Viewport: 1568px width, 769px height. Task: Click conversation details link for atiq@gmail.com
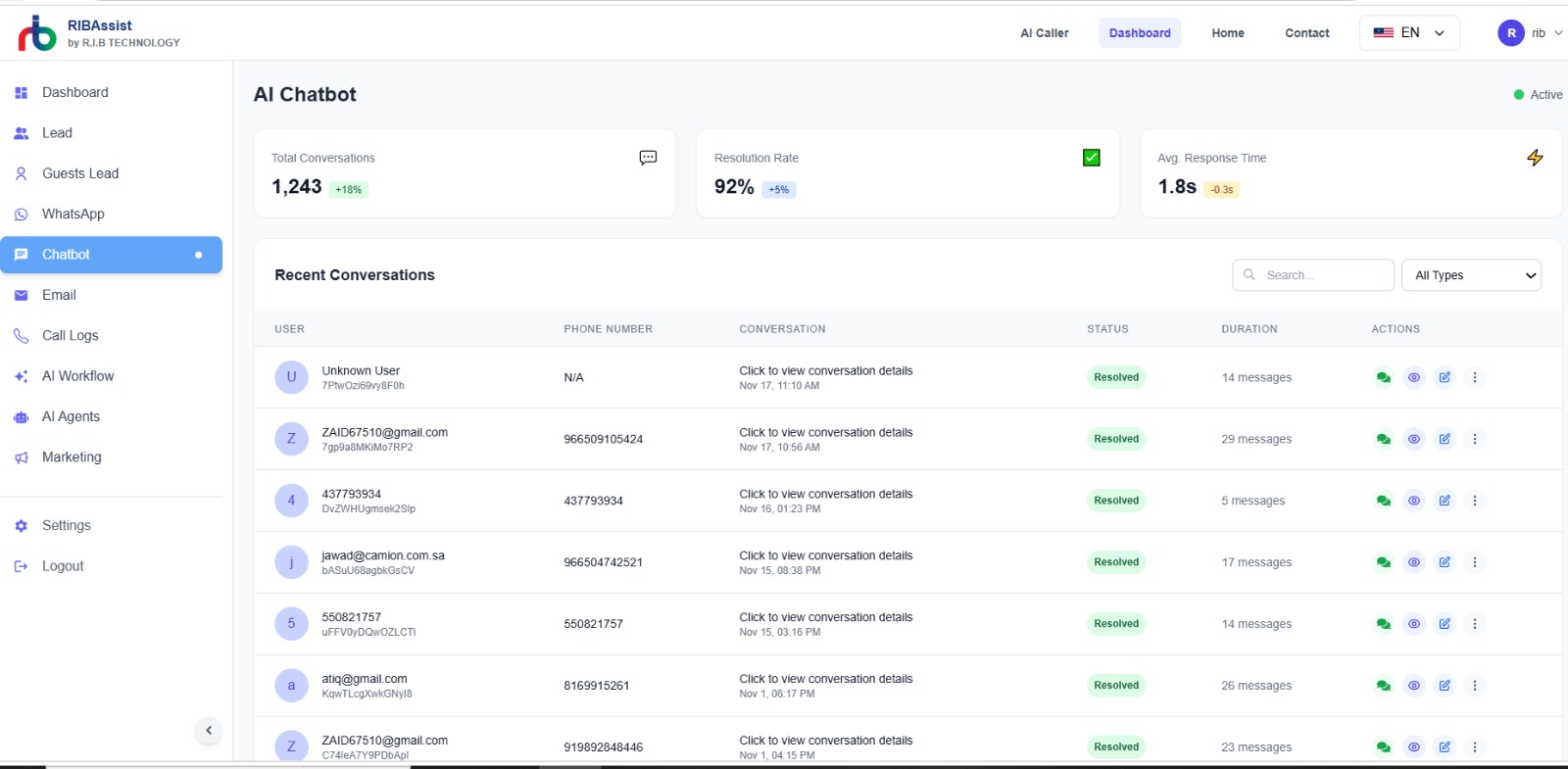826,679
